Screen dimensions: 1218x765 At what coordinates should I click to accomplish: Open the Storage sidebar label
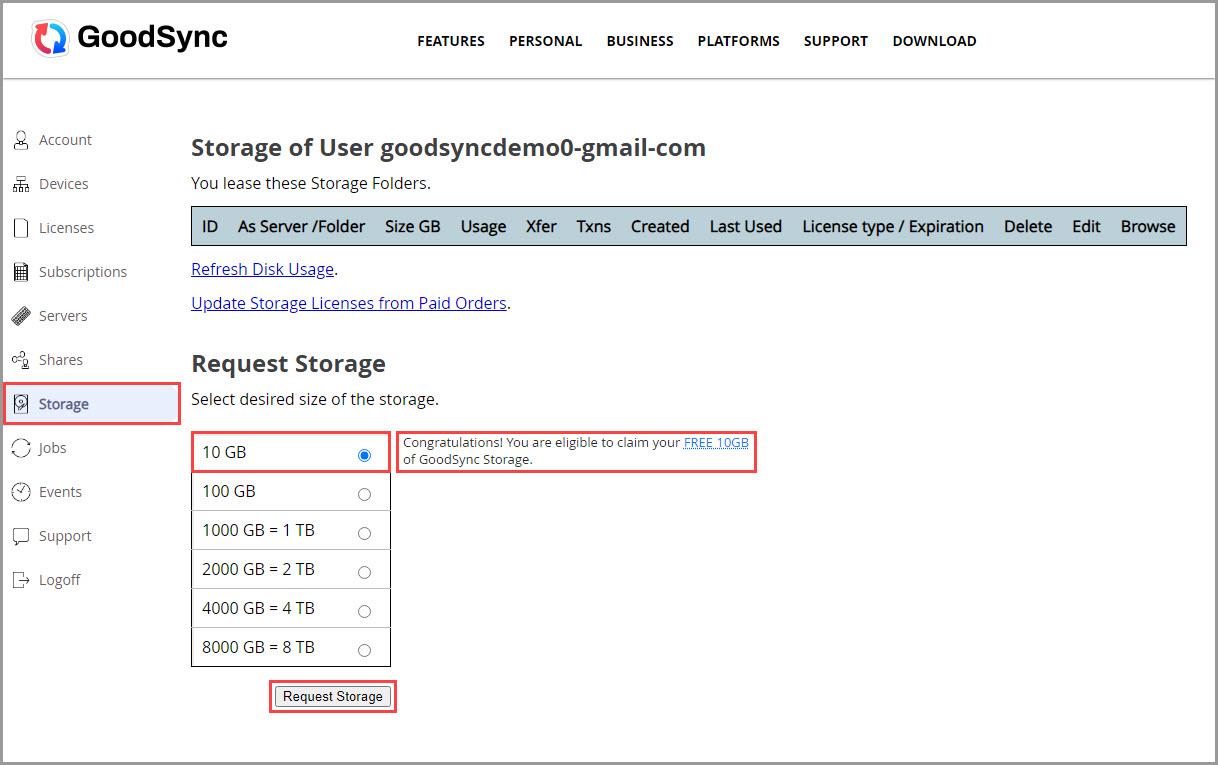[x=64, y=404]
